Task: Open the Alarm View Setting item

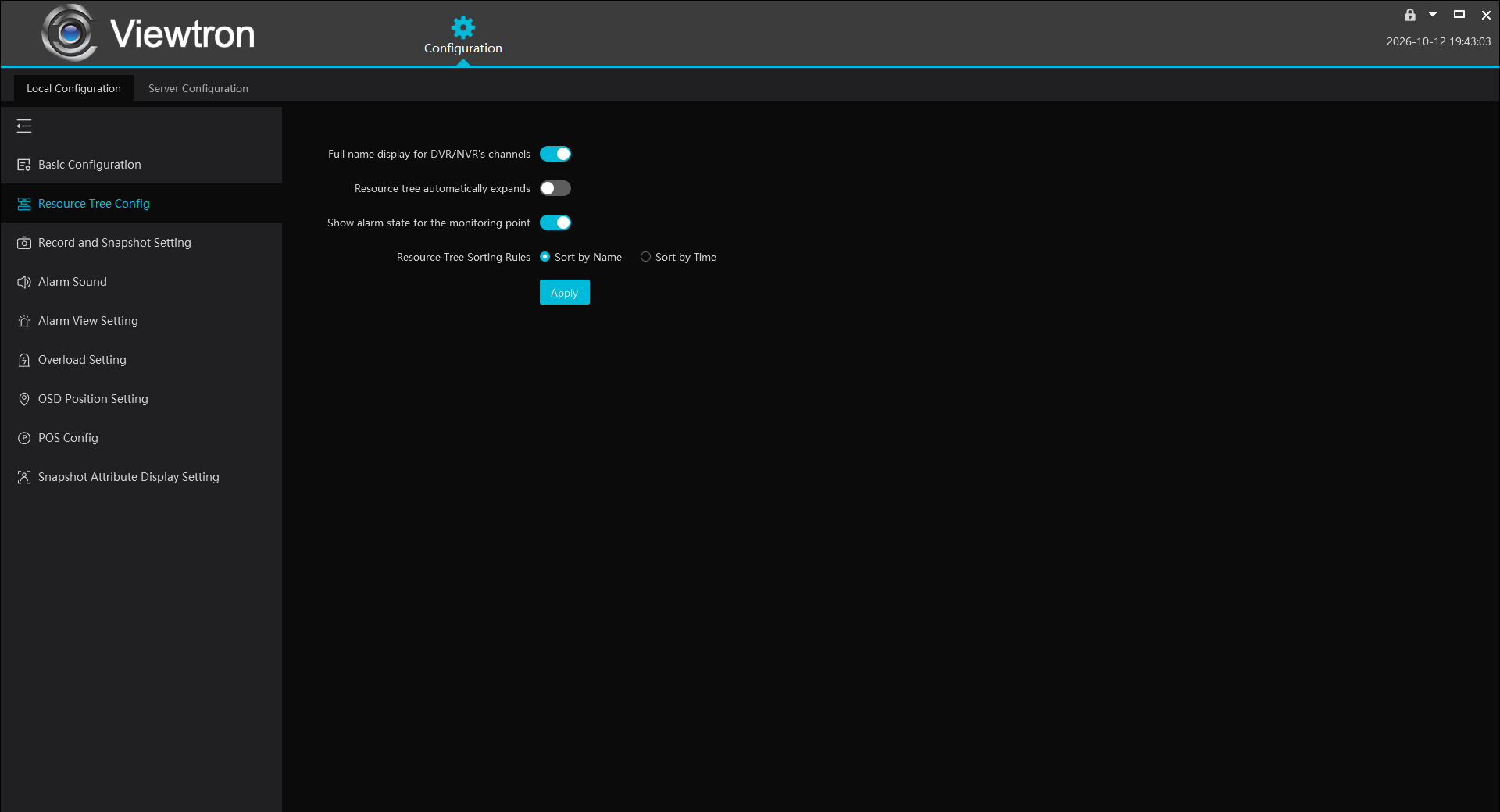Action: tap(141, 321)
